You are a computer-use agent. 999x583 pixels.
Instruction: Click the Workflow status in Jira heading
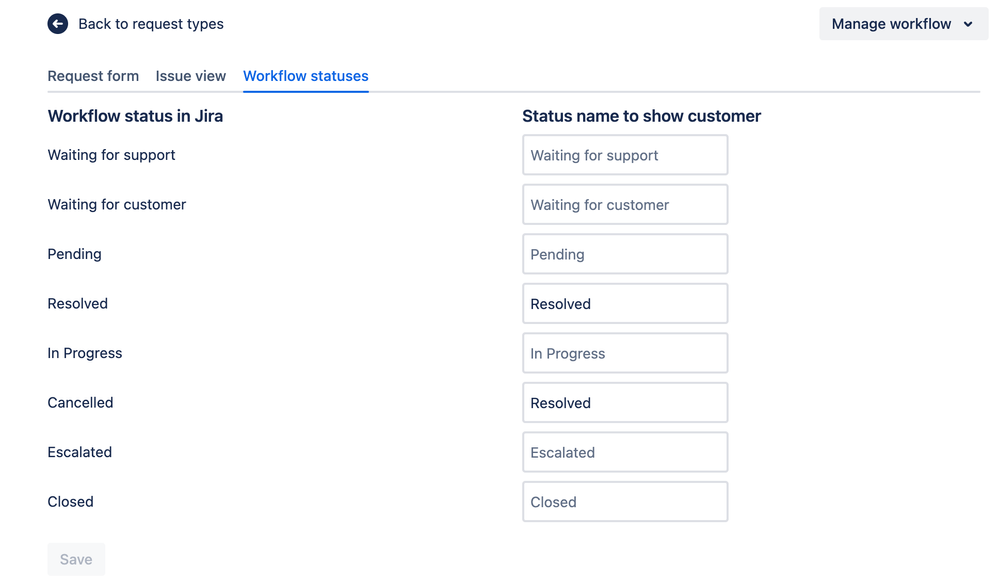click(x=135, y=116)
